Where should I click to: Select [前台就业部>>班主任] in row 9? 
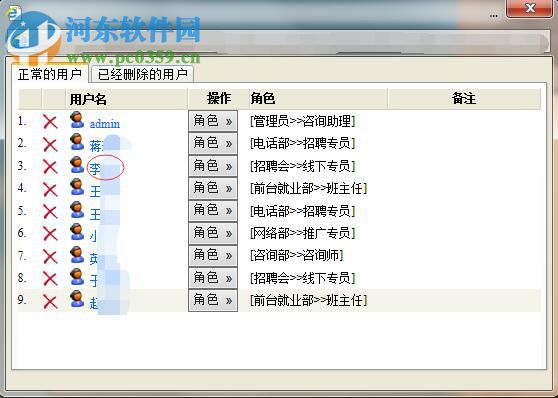click(309, 300)
